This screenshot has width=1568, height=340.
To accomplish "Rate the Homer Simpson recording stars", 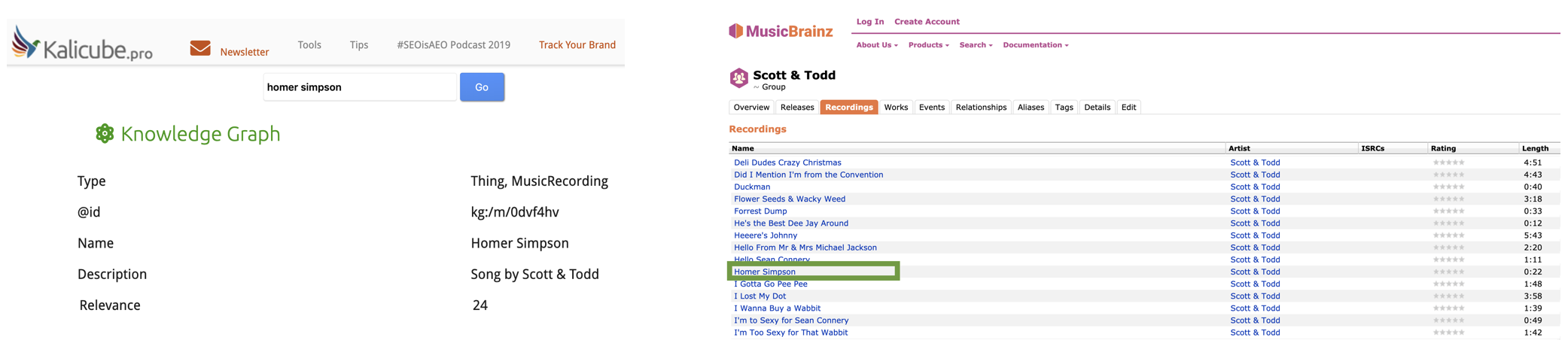I will [x=1448, y=272].
